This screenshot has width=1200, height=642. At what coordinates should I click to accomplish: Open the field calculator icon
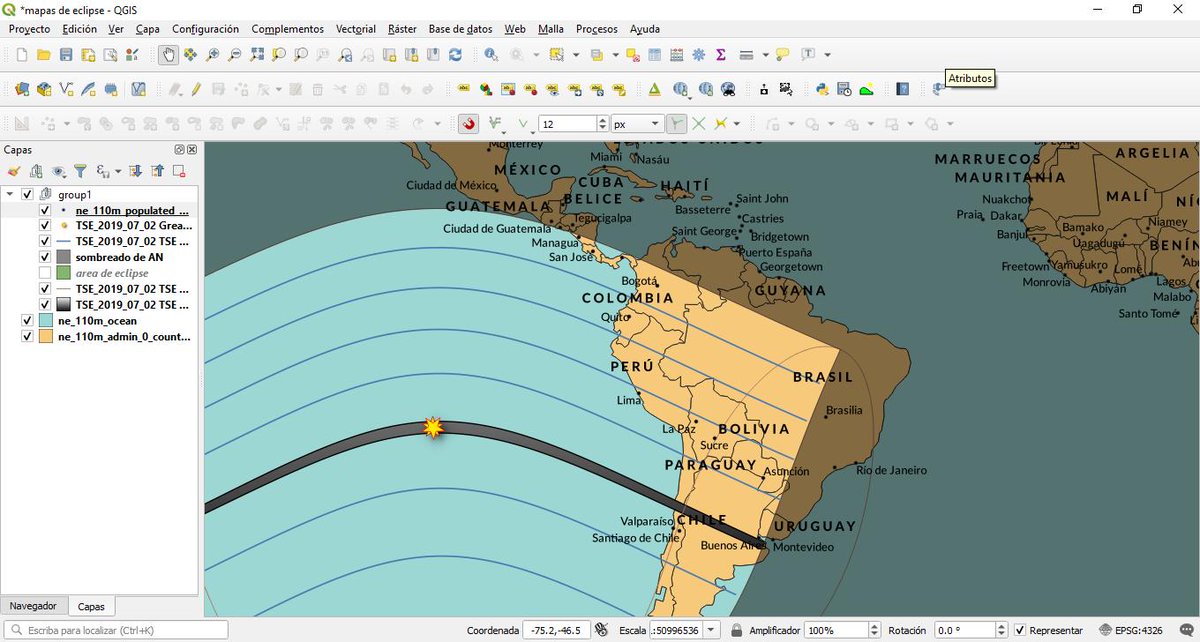point(677,55)
